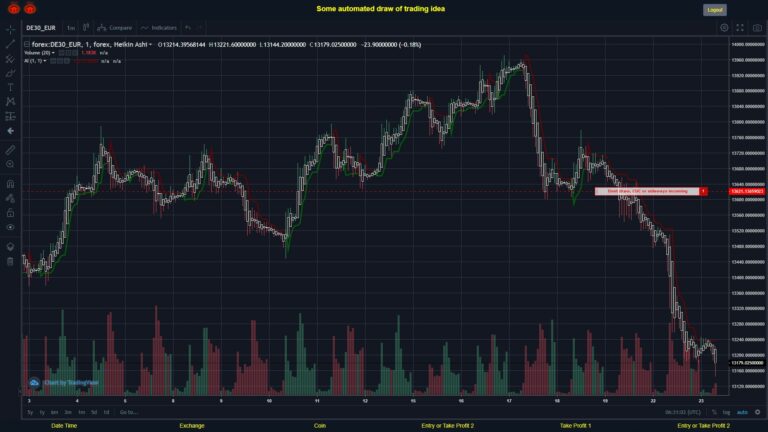Click the Exchange column header

pos(192,426)
